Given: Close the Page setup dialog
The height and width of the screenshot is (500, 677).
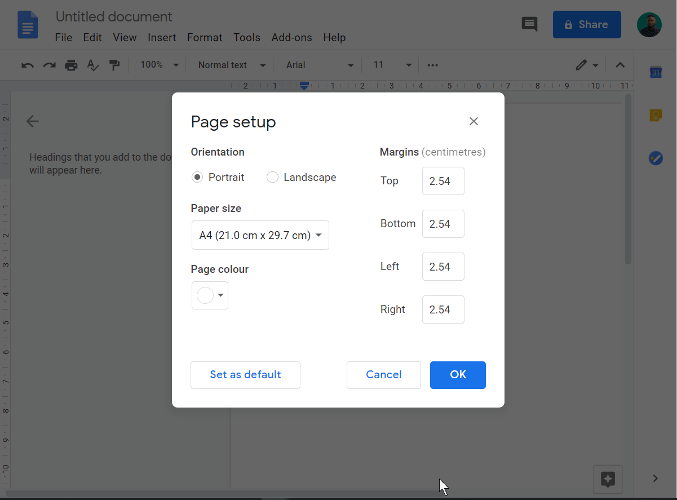Looking at the screenshot, I should (x=474, y=121).
